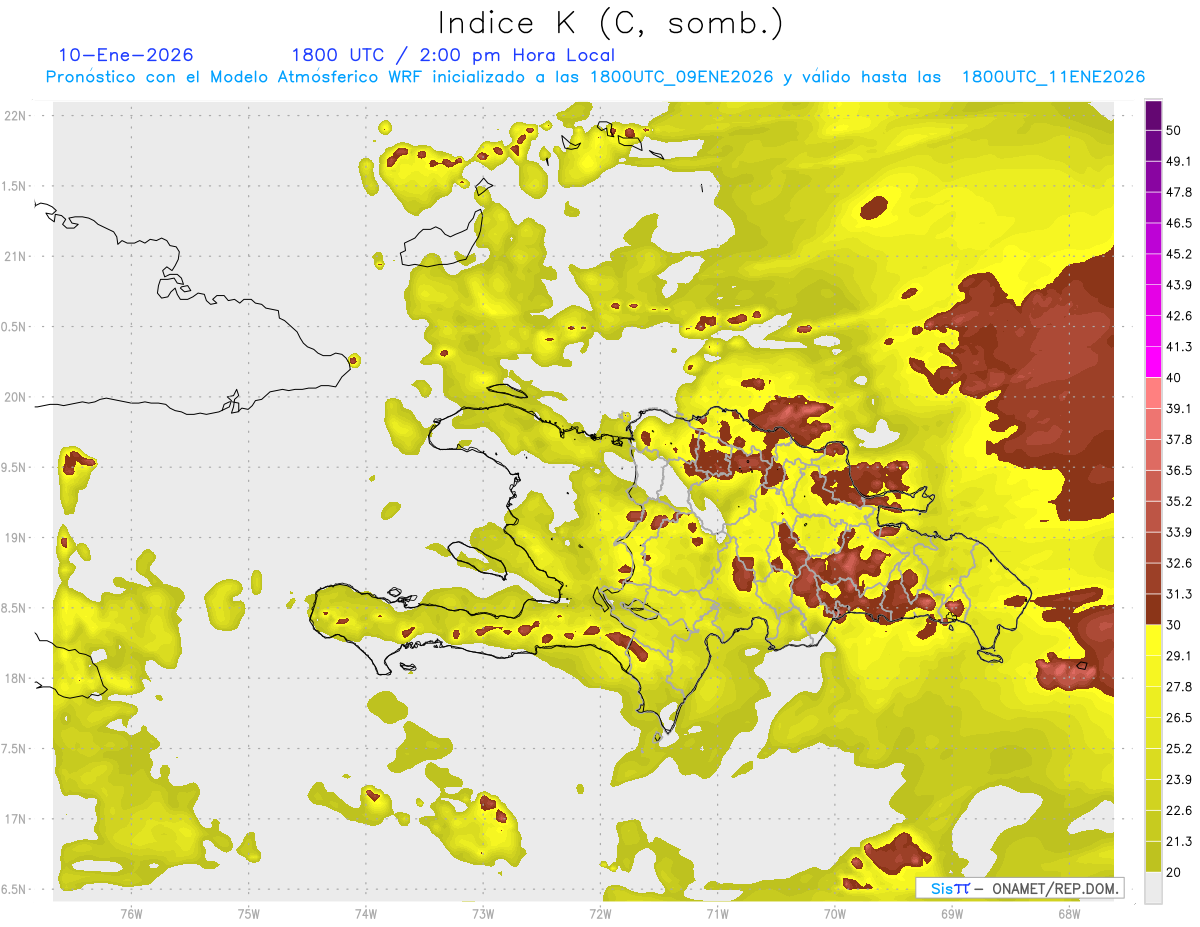Screen dimensions: 1200x927
Task: Click the latitude axis label "20N"
Action: [17, 397]
